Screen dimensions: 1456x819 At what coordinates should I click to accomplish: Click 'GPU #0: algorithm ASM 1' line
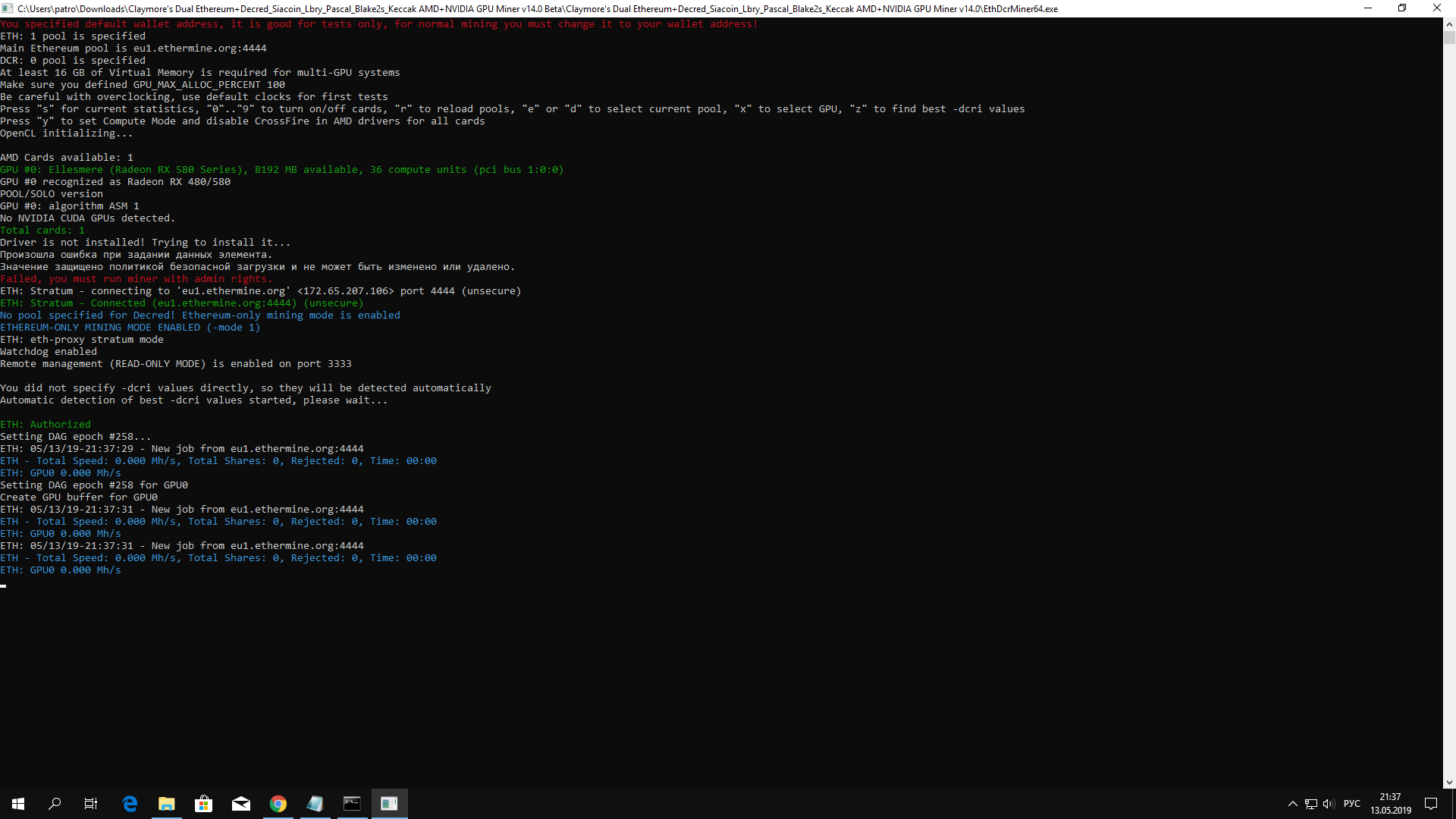point(70,206)
